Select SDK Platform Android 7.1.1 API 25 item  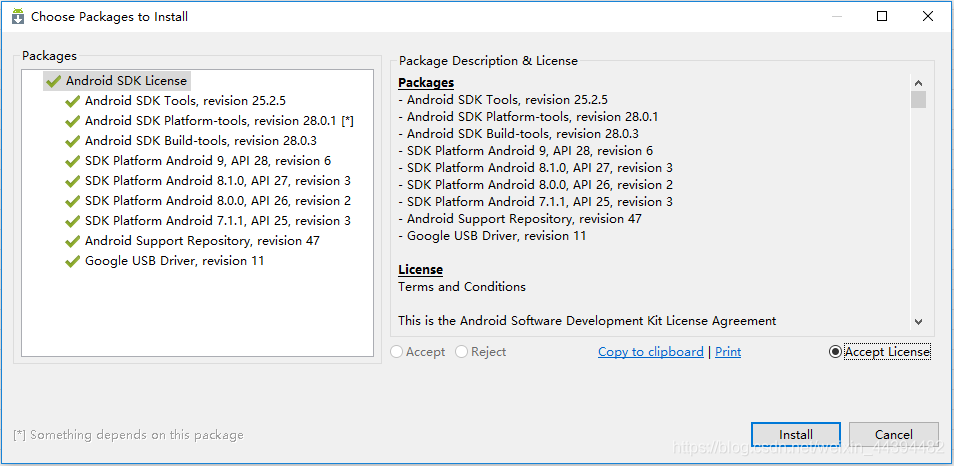click(217, 221)
